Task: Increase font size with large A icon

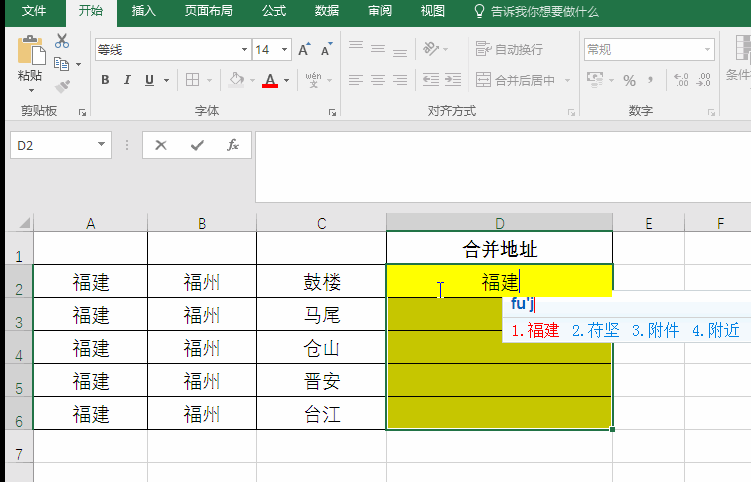Action: click(304, 49)
